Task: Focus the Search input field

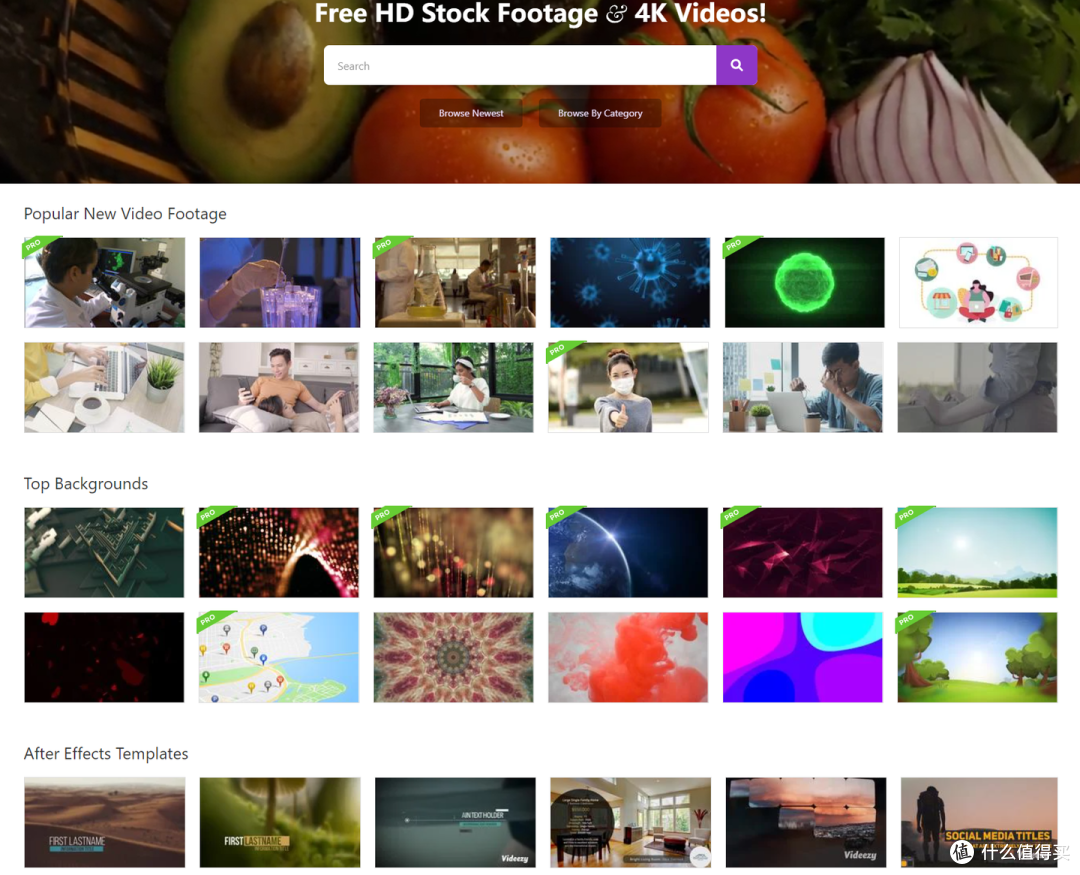Action: [520, 65]
